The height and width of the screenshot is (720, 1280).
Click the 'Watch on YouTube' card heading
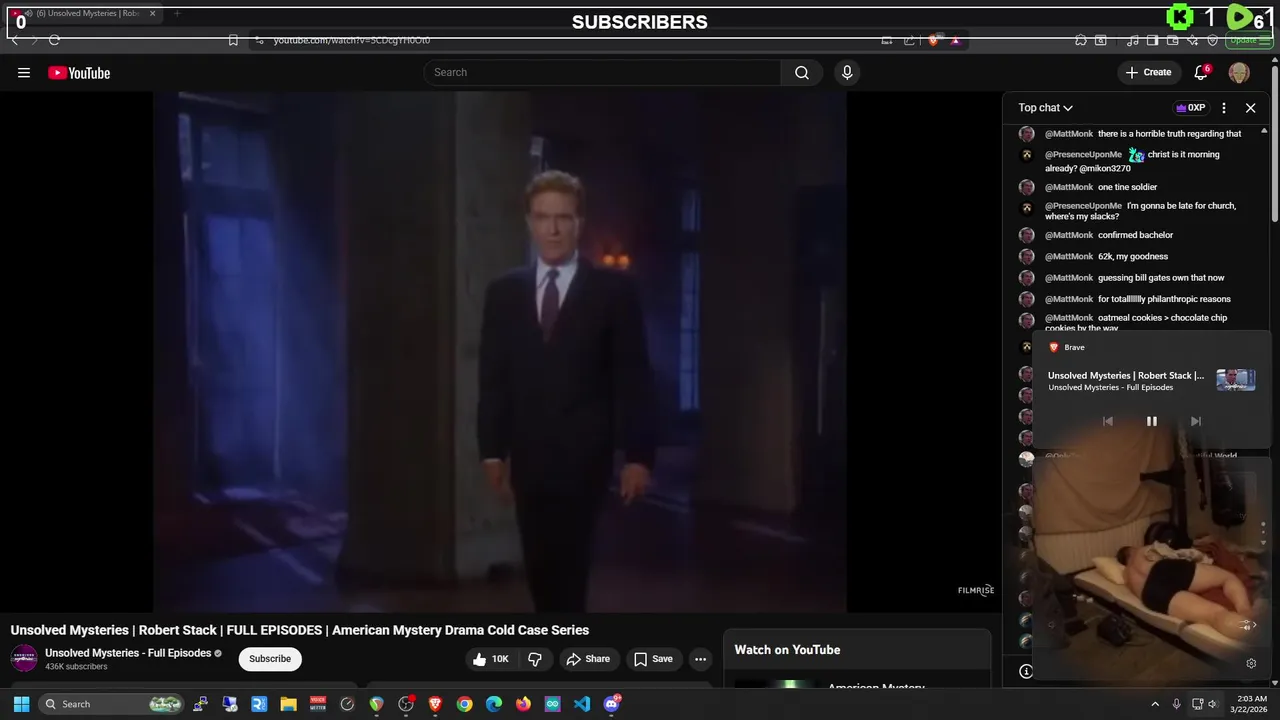[x=787, y=650]
